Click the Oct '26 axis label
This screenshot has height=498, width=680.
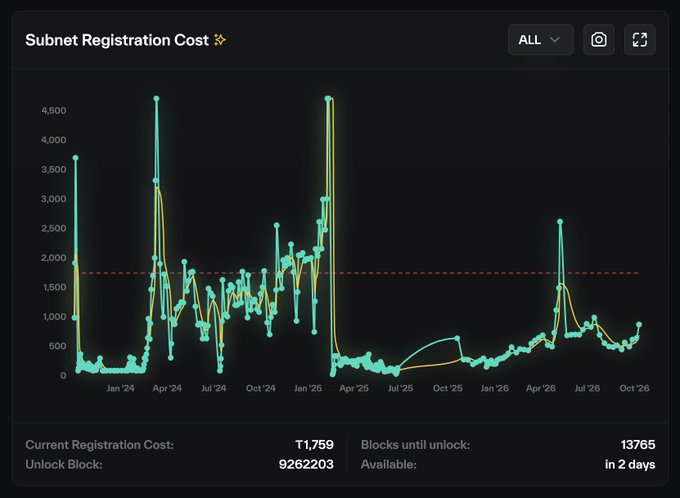click(634, 388)
